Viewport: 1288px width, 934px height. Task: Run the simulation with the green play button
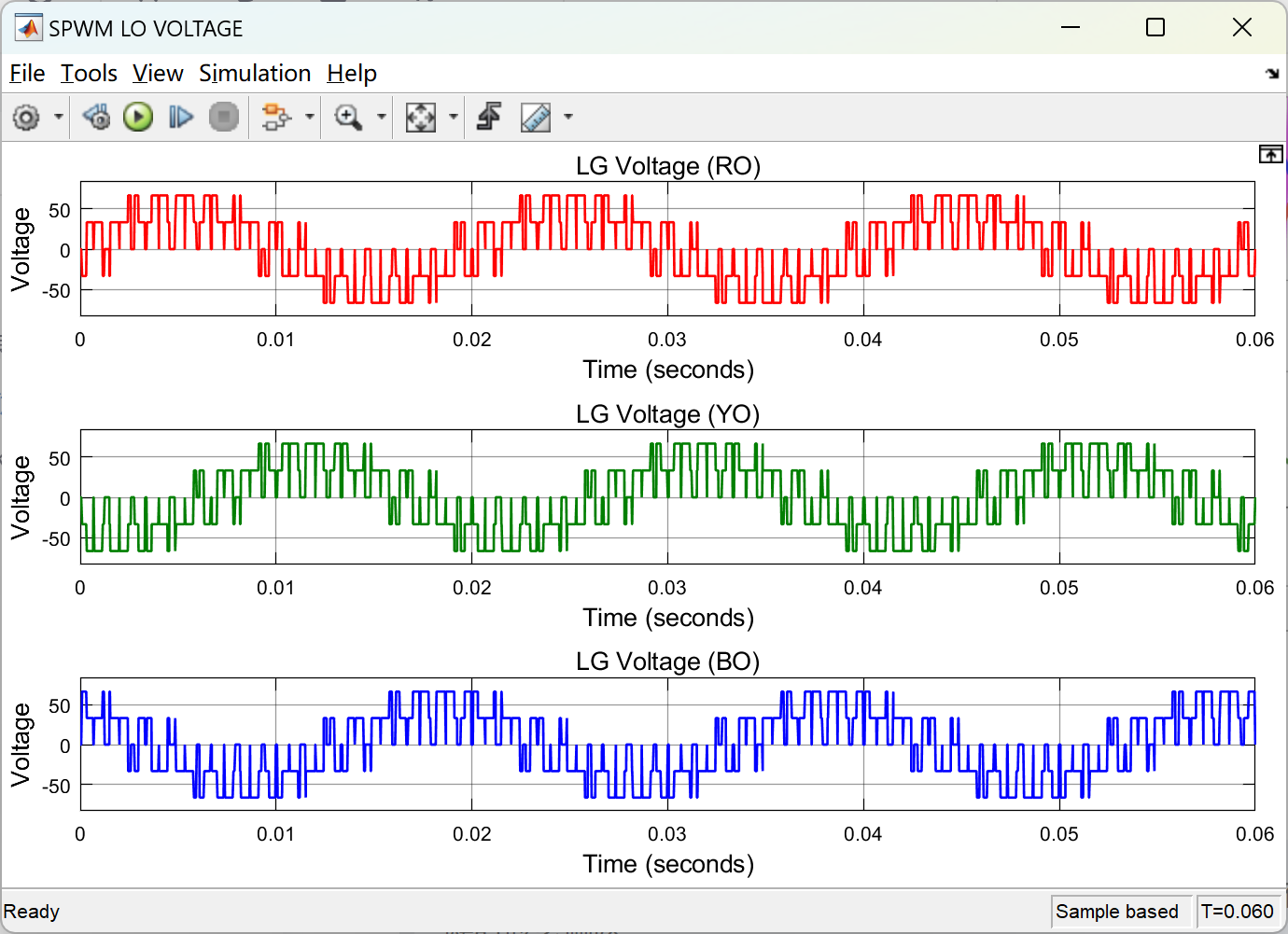pos(138,117)
